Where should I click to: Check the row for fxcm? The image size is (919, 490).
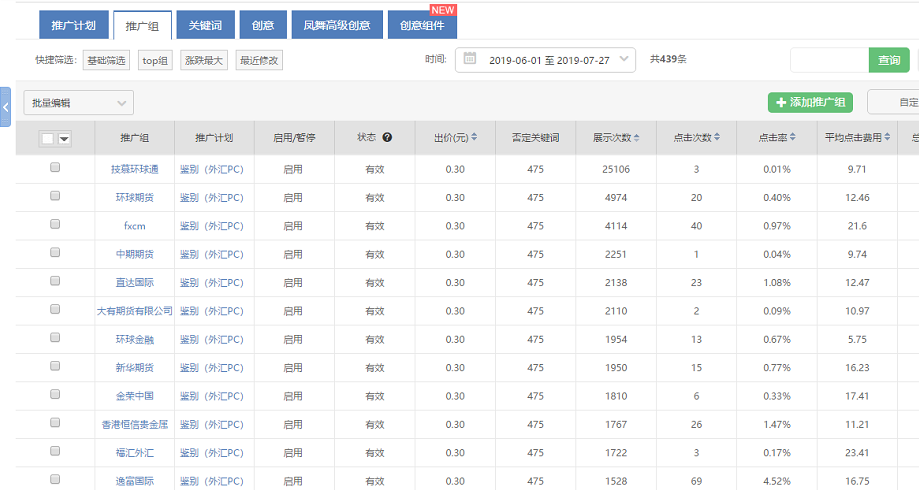pyautogui.click(x=55, y=224)
